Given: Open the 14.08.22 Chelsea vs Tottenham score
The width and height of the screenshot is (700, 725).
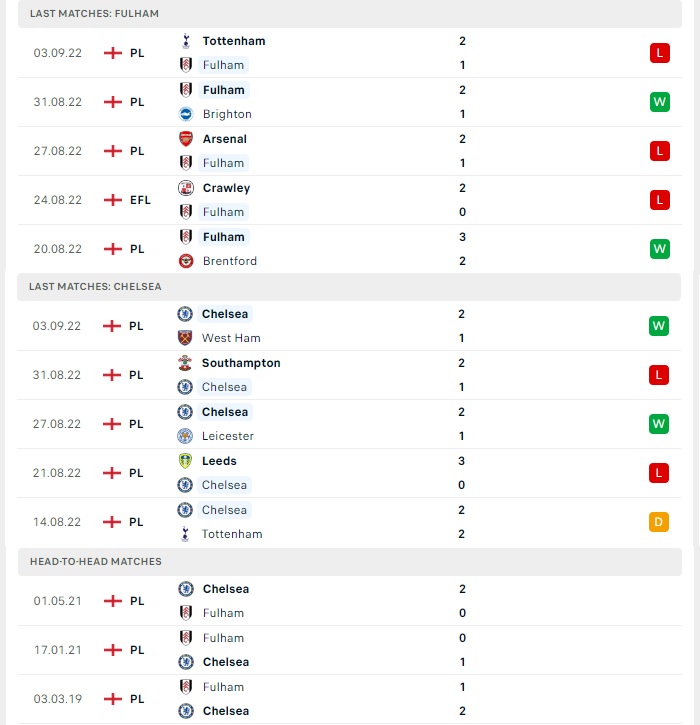Looking at the screenshot, I should pyautogui.click(x=461, y=522).
